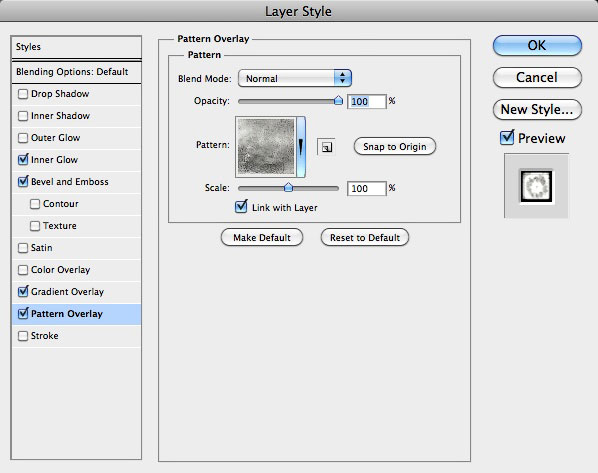
Task: Uncheck the Bevel and Emboss checkbox
Action: click(x=23, y=182)
